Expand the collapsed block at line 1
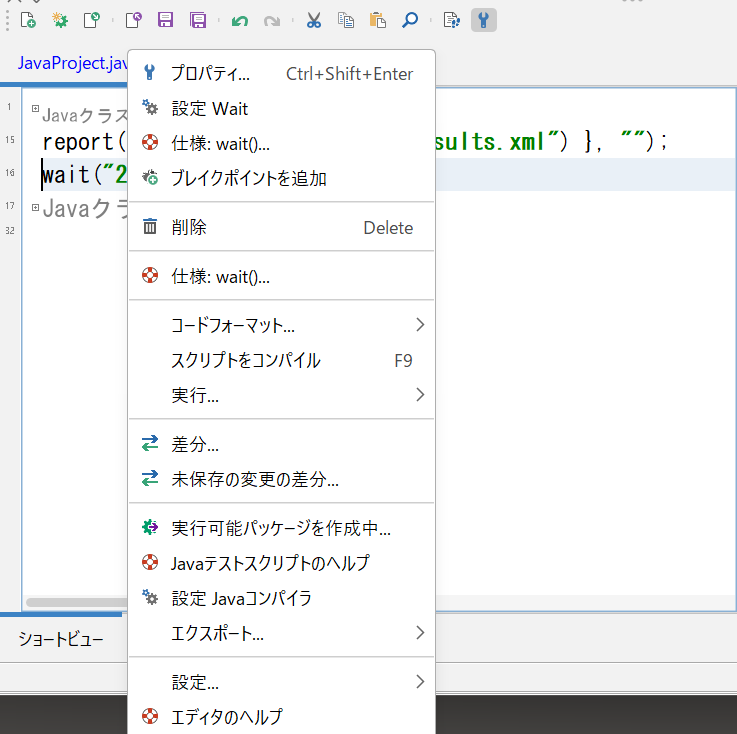737x734 pixels. tap(35, 108)
